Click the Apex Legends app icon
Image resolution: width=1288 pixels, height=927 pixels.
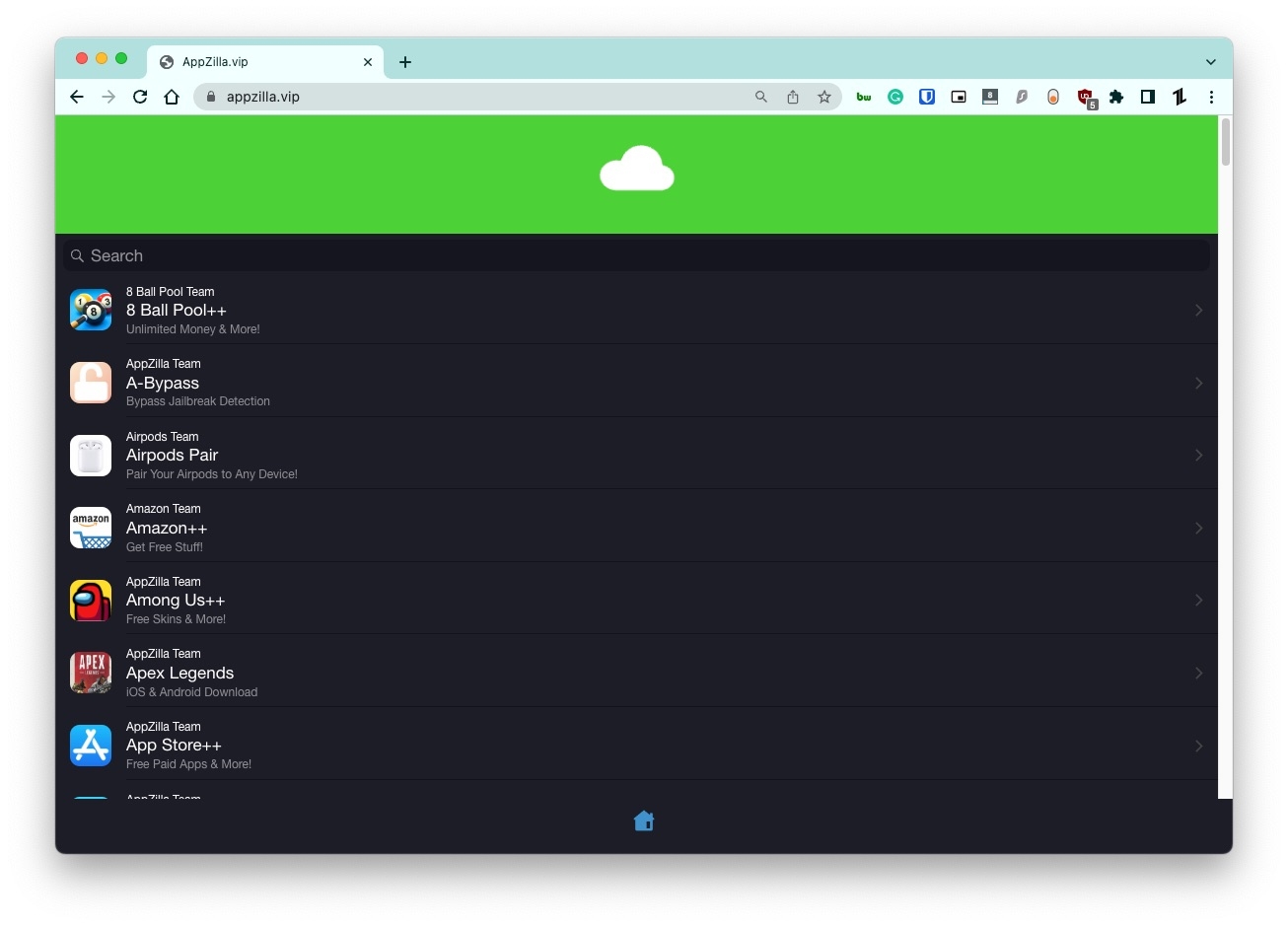point(91,673)
